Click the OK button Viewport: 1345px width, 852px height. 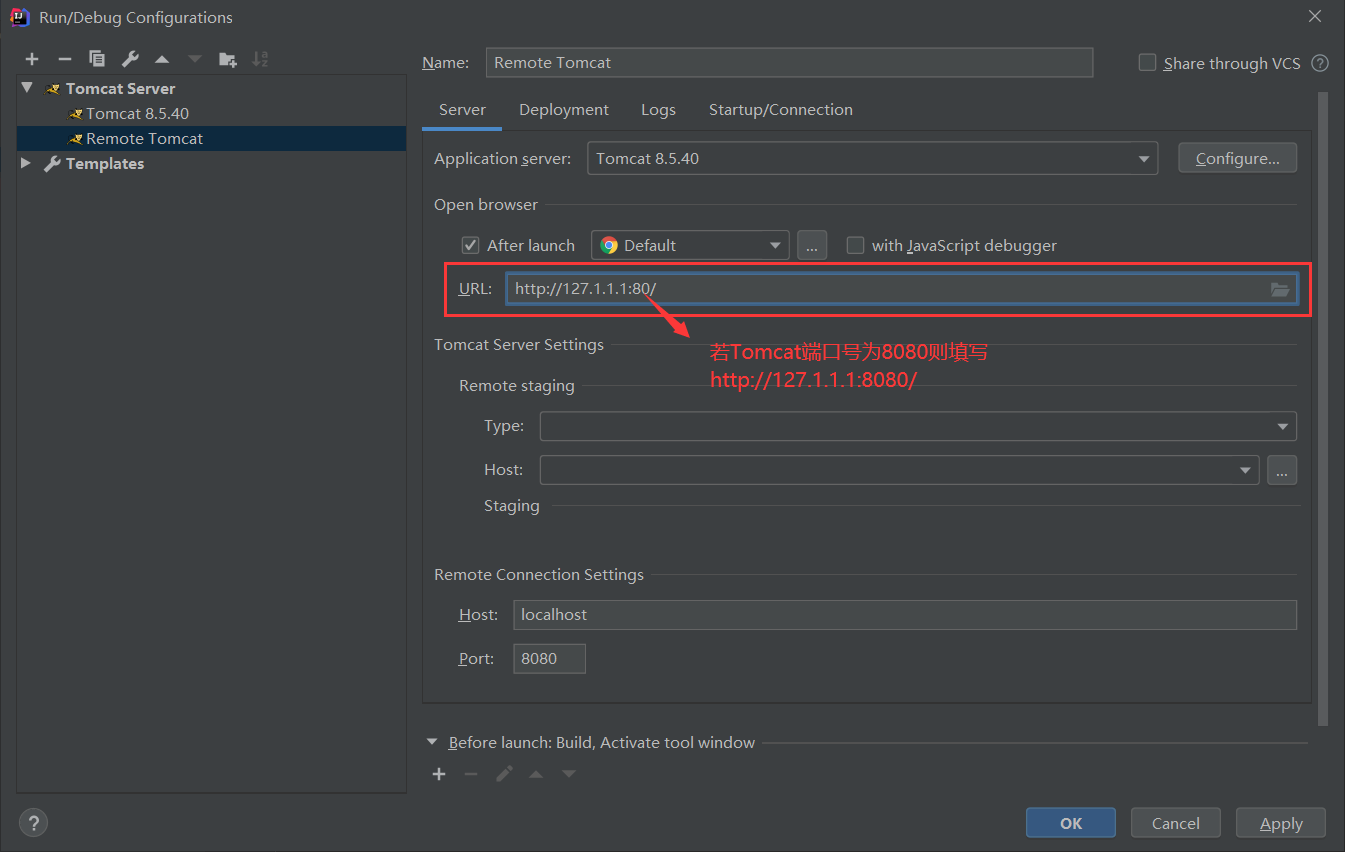[x=1071, y=823]
